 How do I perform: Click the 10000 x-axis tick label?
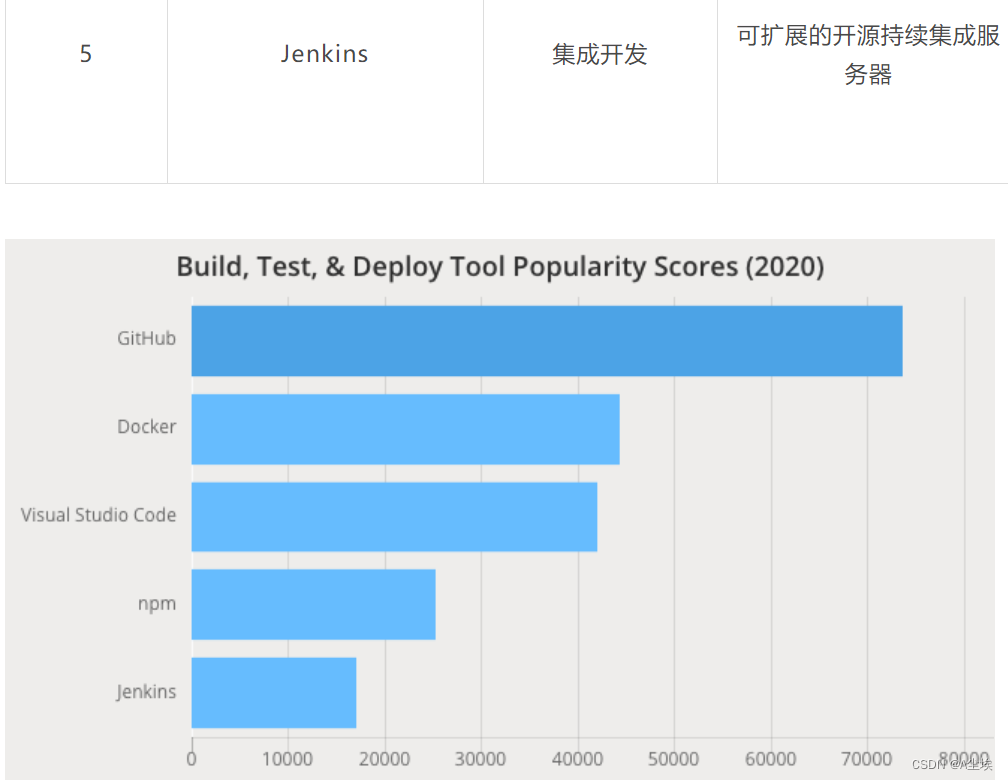click(287, 759)
